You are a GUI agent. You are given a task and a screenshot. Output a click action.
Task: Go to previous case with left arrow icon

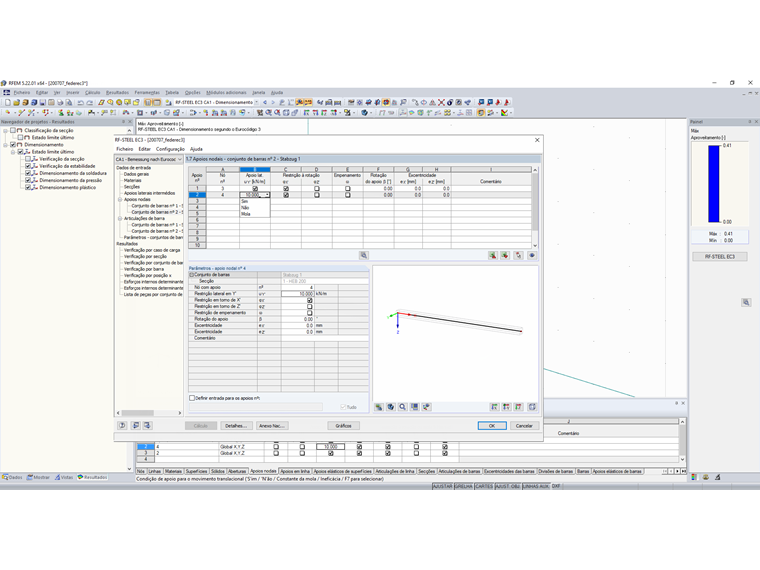click(x=265, y=102)
